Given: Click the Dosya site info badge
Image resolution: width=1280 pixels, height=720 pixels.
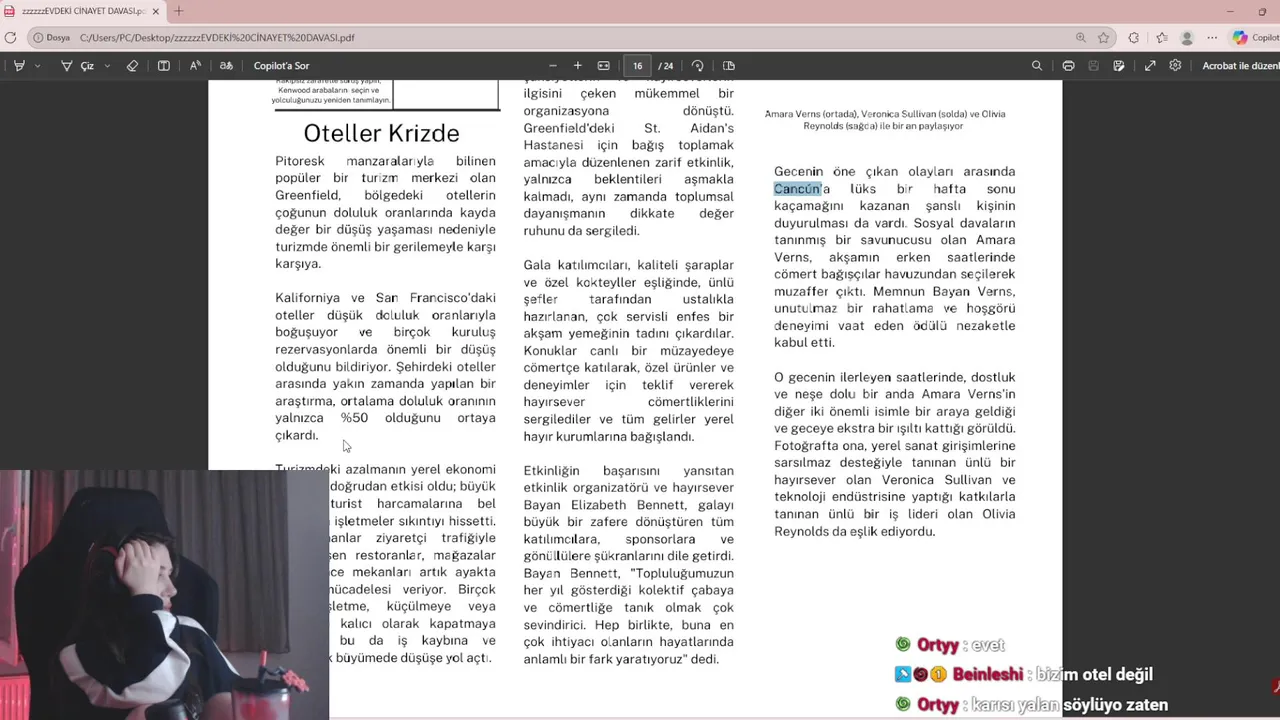Looking at the screenshot, I should click(x=51, y=38).
